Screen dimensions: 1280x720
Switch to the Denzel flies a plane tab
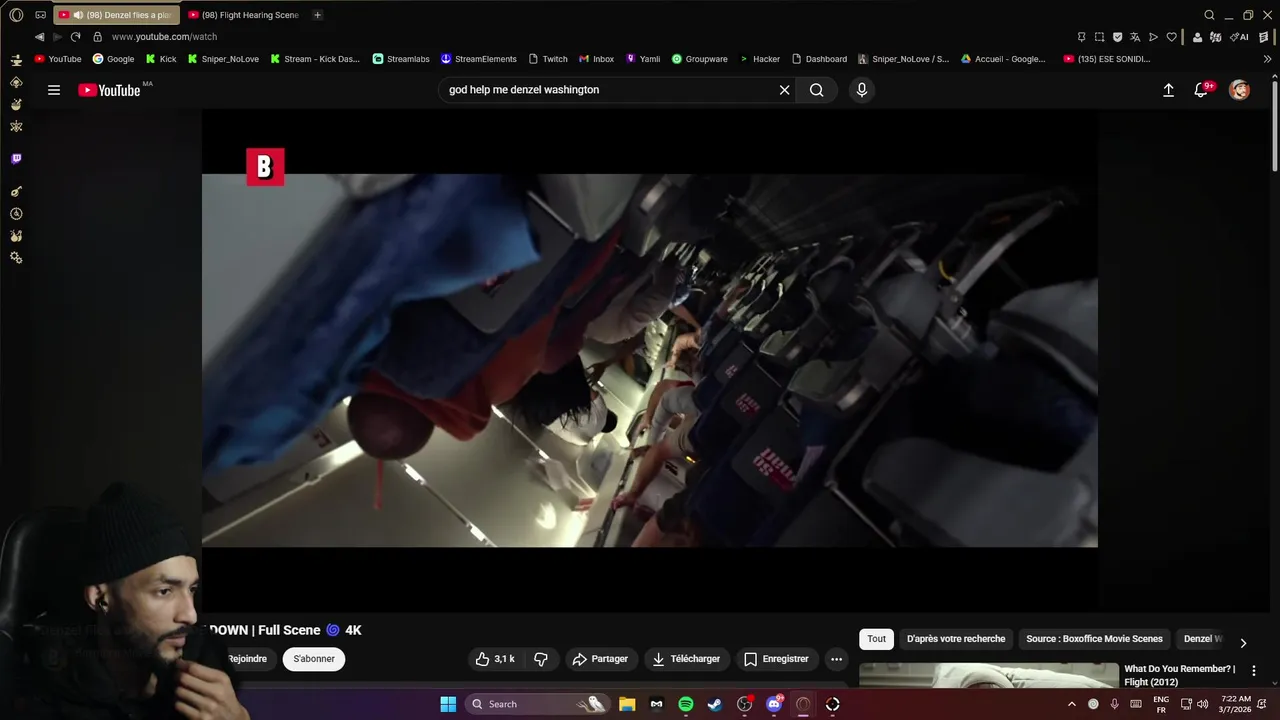(x=115, y=15)
